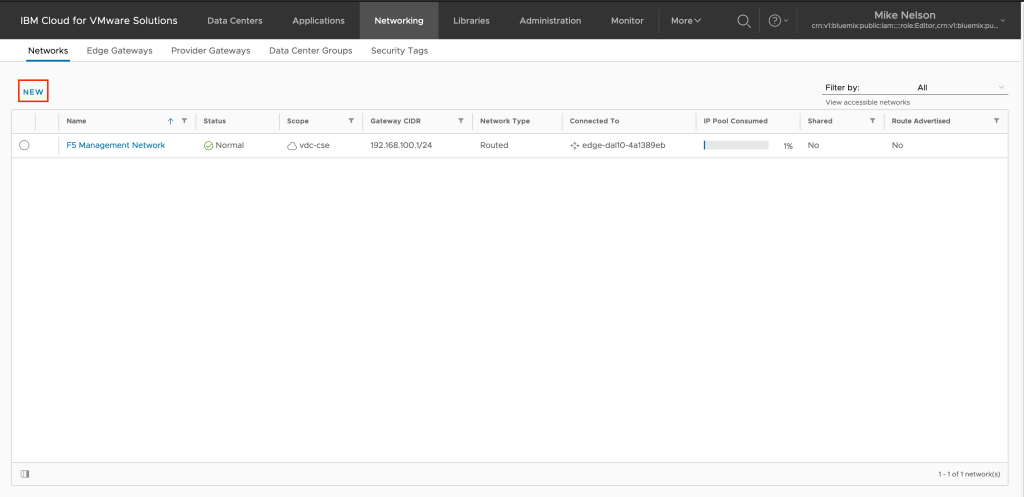The height and width of the screenshot is (497, 1024).
Task: Click the NEW network button
Action: 34,92
